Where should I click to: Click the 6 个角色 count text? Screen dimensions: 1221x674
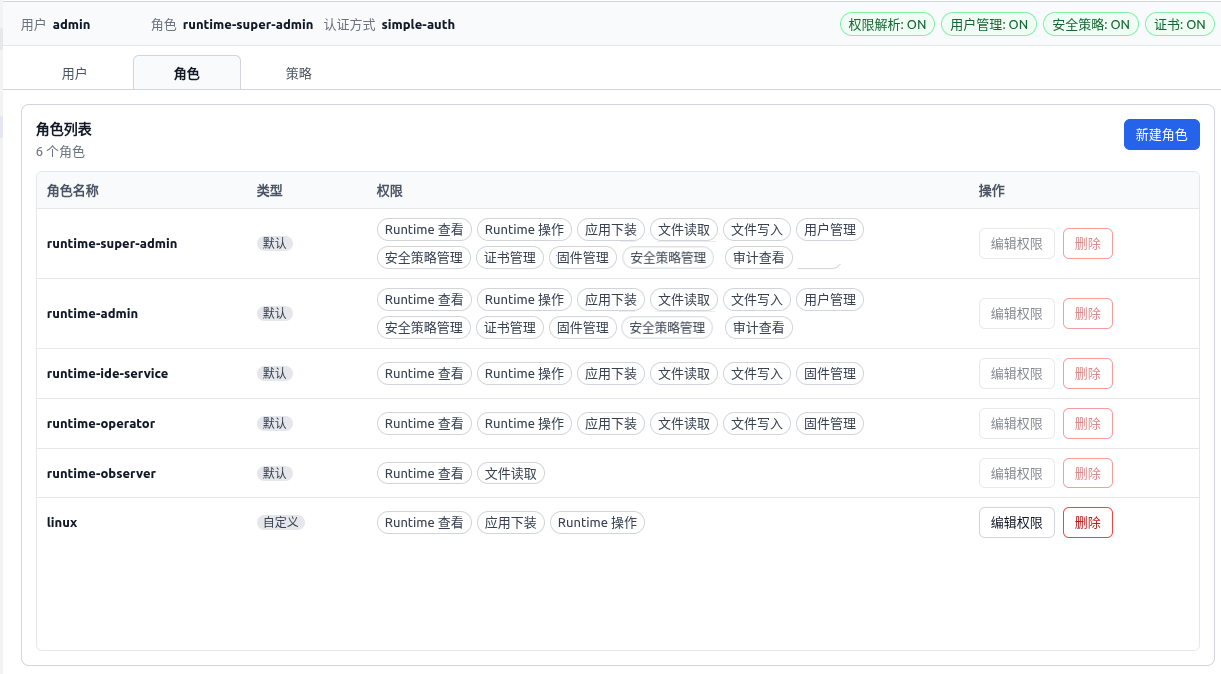point(60,153)
